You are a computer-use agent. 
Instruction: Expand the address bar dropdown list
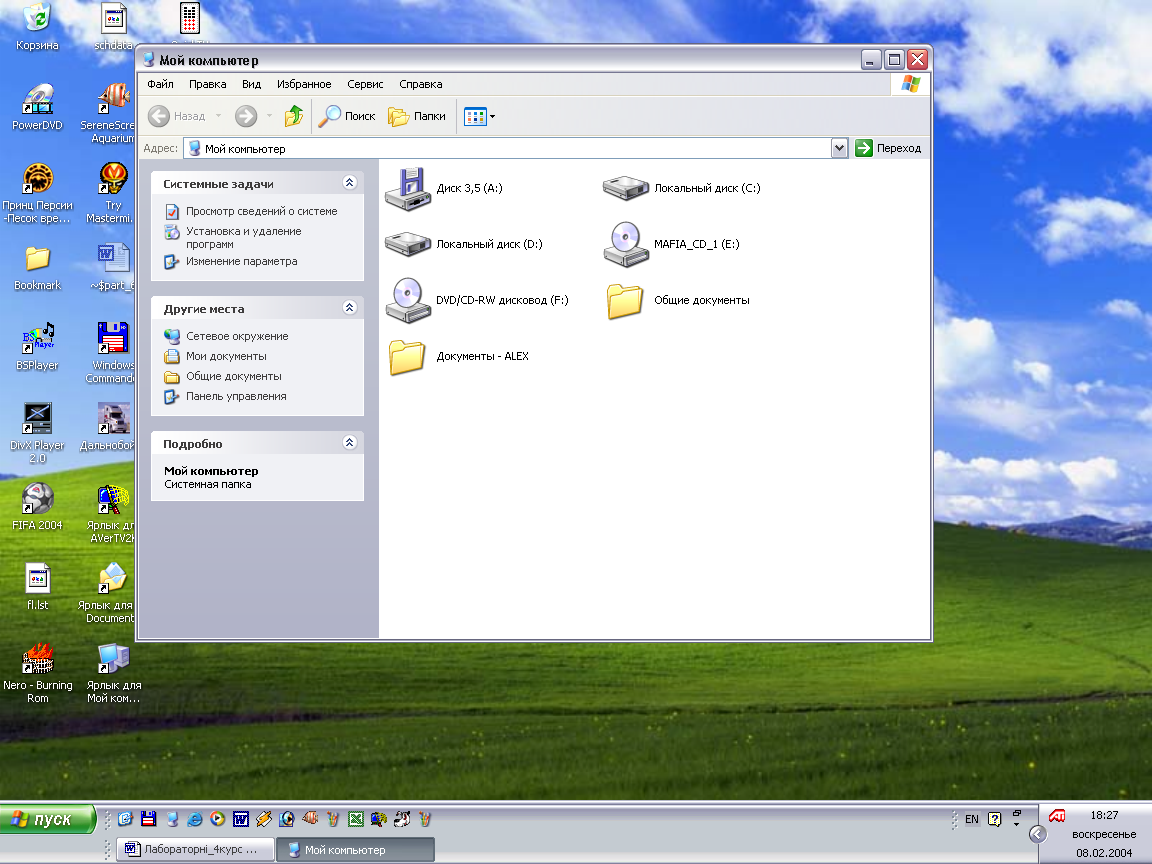tap(840, 148)
